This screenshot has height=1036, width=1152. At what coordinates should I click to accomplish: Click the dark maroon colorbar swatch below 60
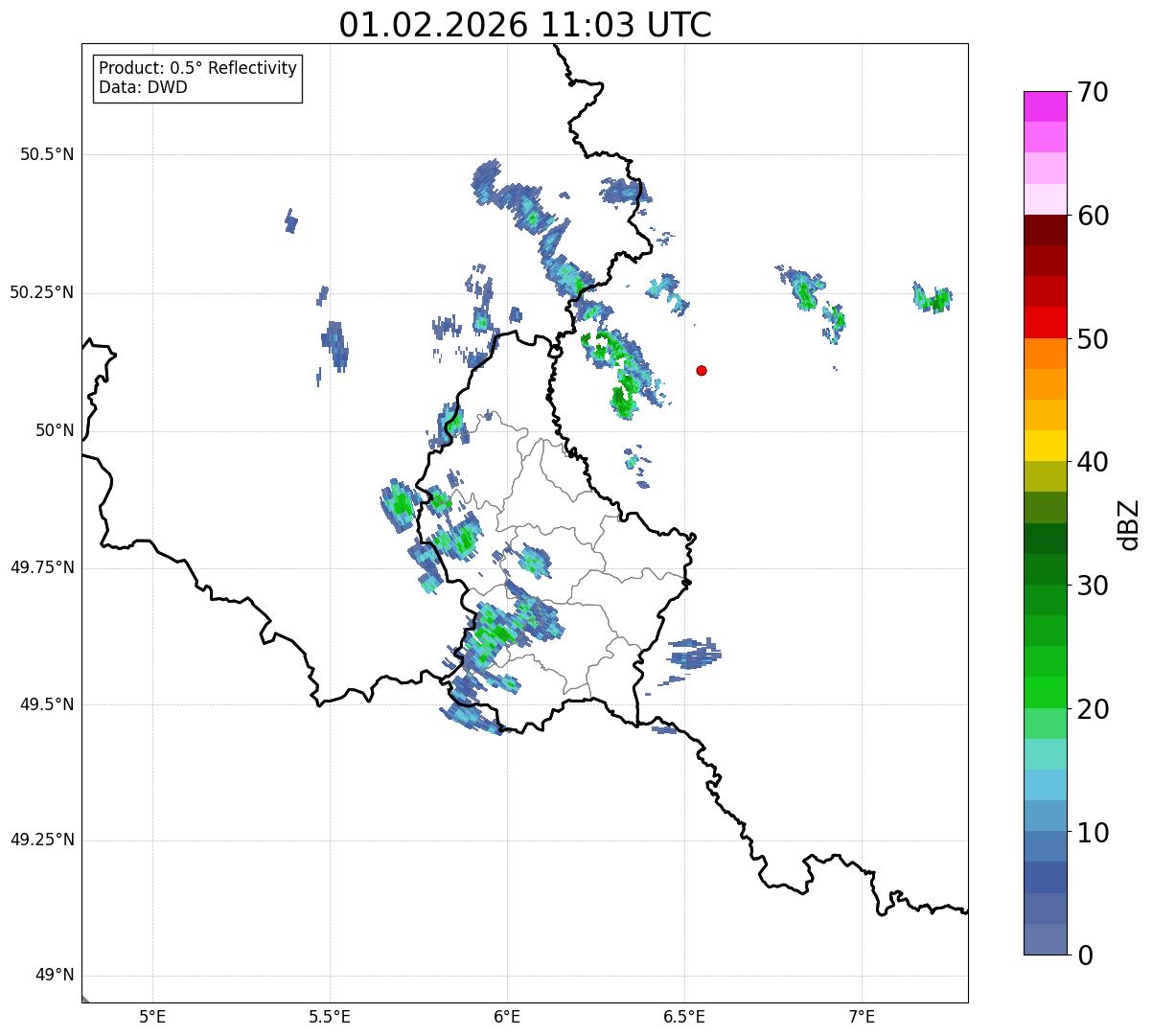click(x=1045, y=230)
